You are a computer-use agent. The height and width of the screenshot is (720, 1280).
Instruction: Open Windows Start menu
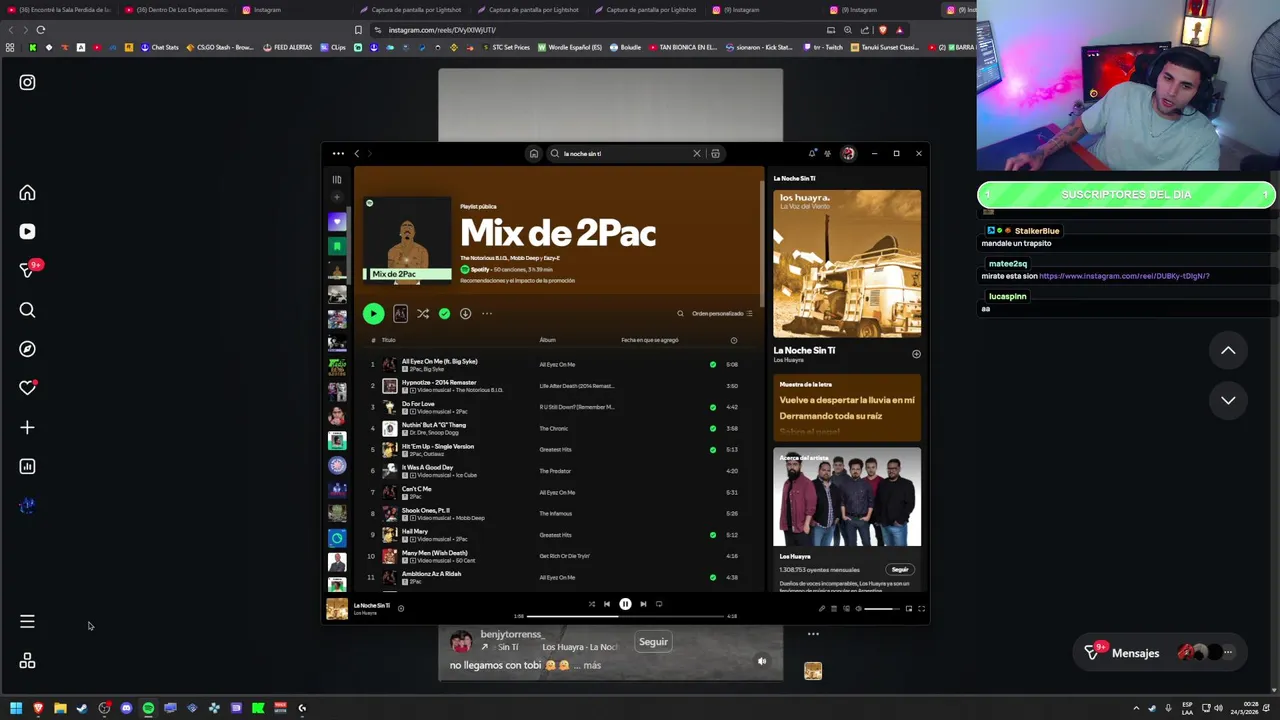tap(16, 708)
